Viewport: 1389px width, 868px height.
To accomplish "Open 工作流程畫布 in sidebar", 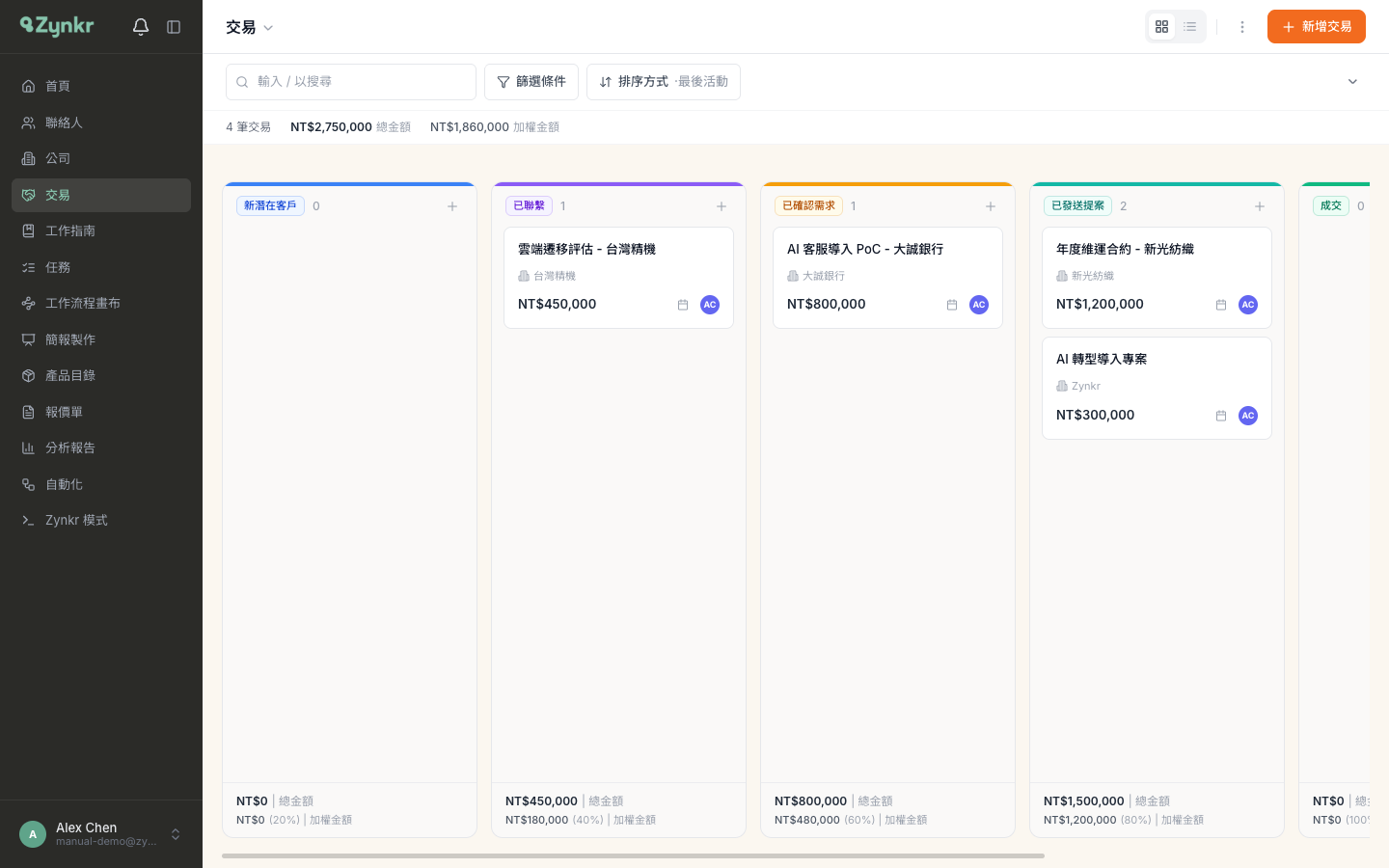I will pos(101,303).
